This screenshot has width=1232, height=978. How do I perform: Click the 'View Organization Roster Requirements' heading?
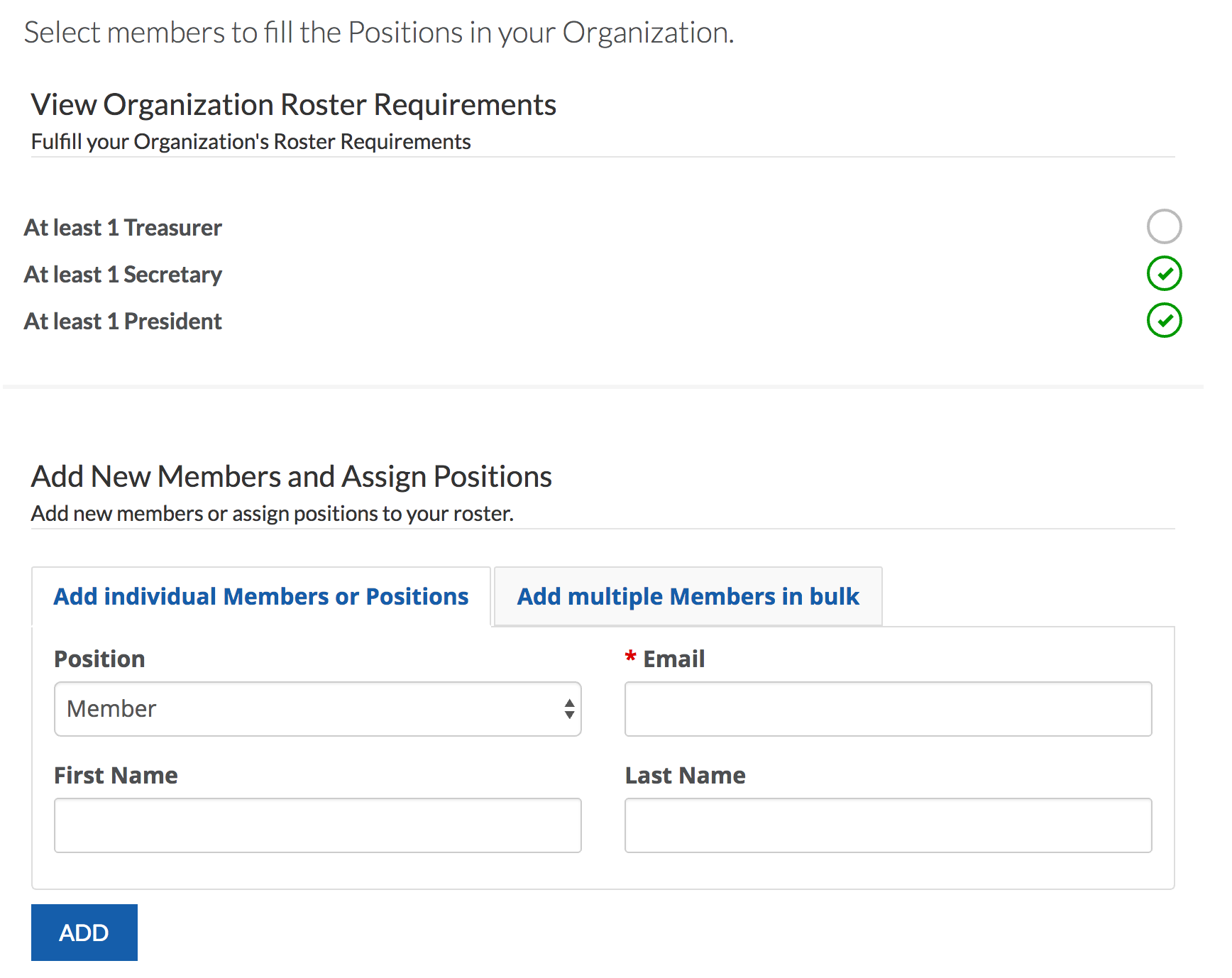point(294,104)
